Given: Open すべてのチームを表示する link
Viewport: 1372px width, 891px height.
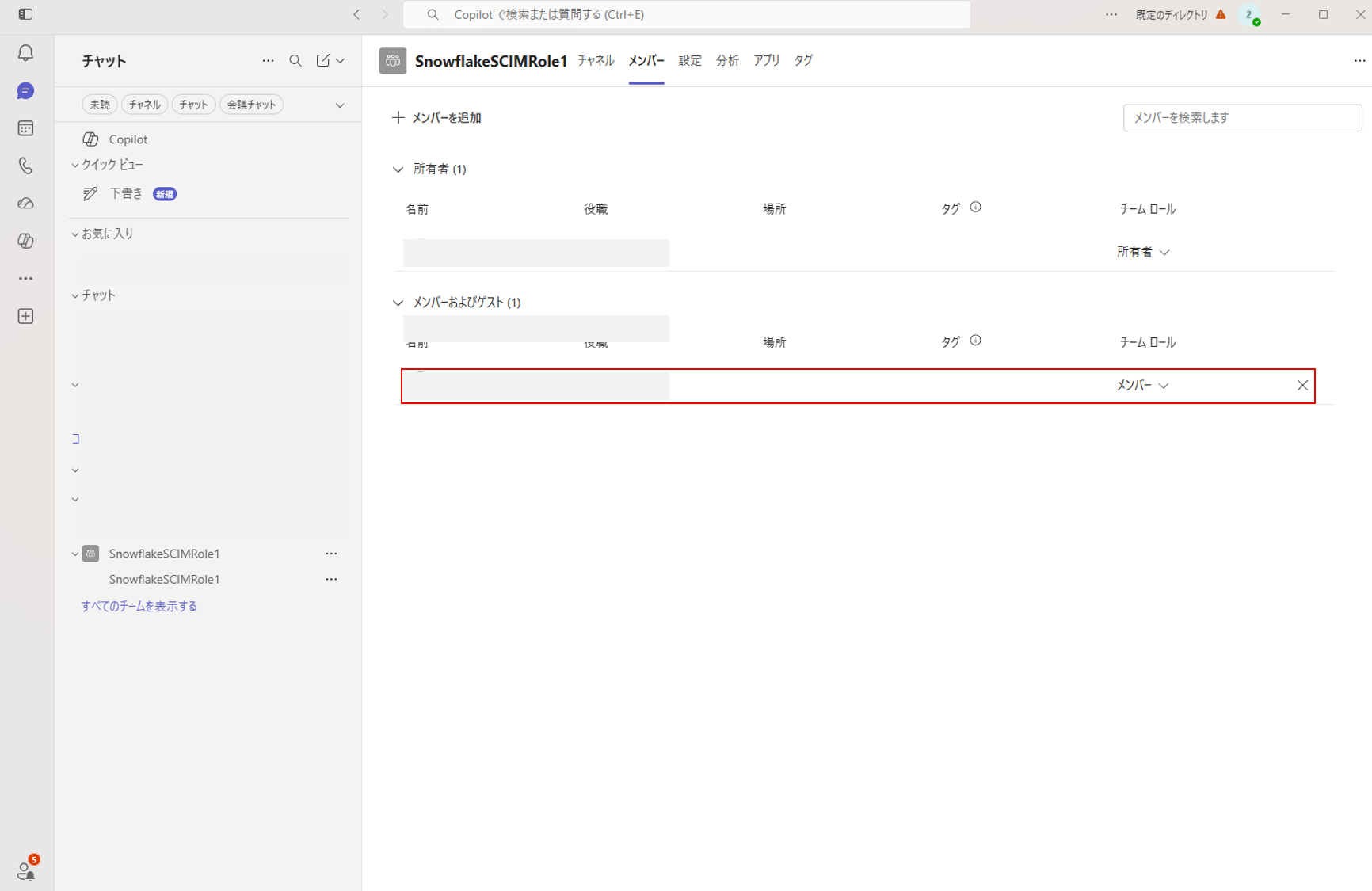Looking at the screenshot, I should click(139, 606).
